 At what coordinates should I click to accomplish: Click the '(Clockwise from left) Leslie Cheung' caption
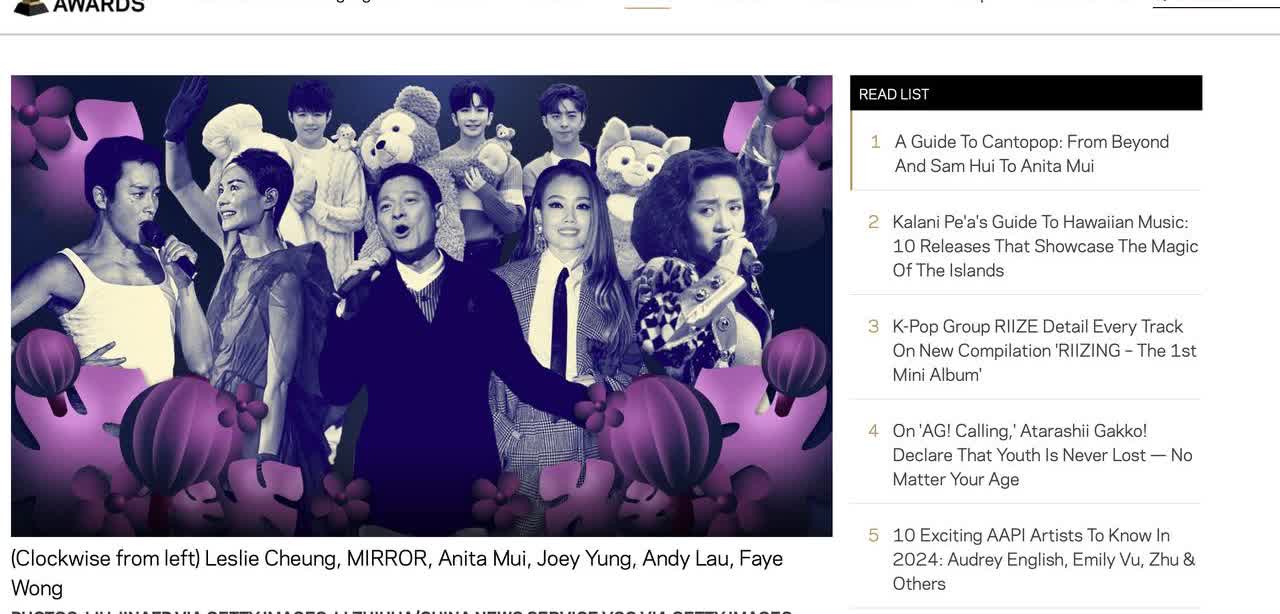click(397, 573)
